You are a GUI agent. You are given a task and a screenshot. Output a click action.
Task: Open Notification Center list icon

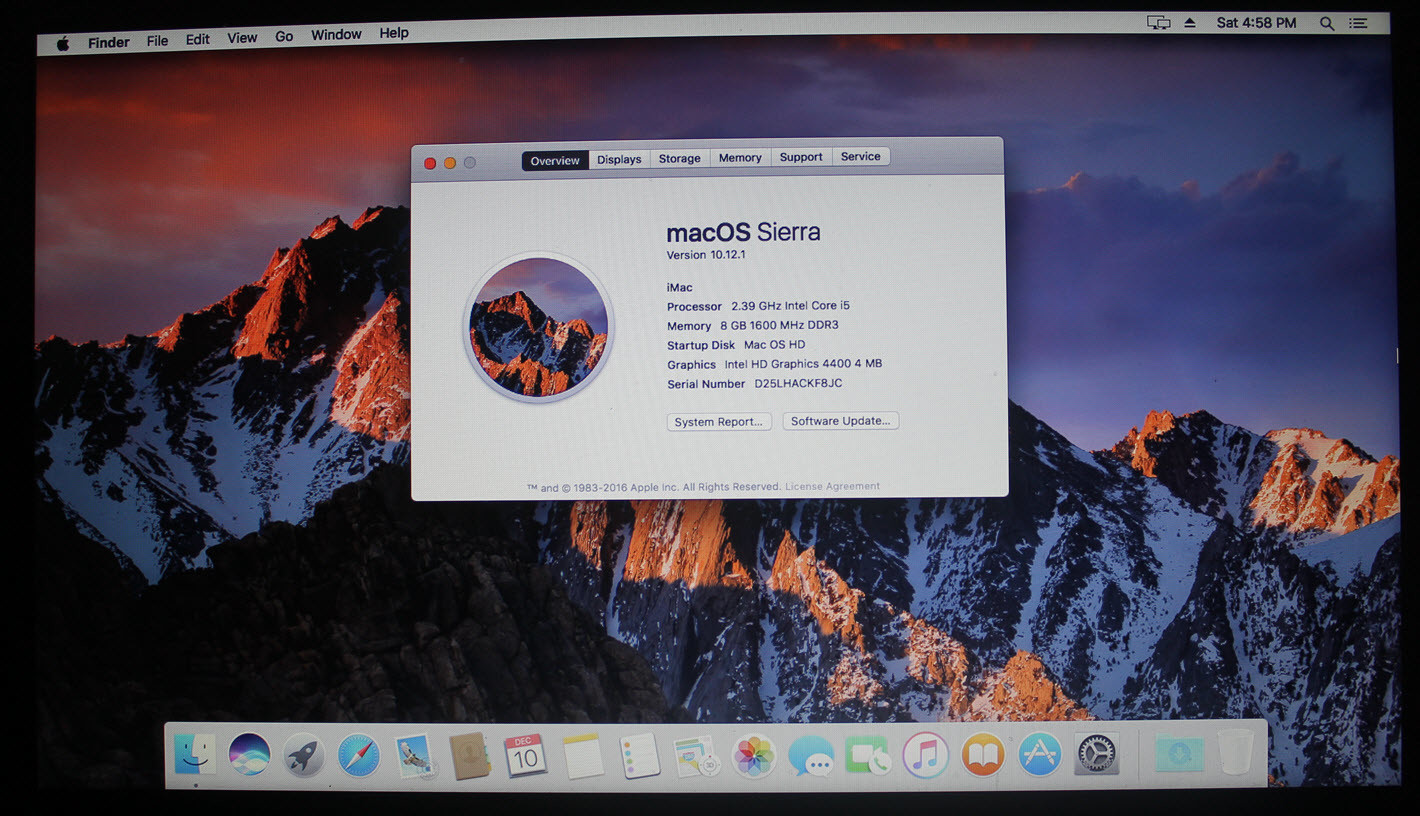(1357, 23)
